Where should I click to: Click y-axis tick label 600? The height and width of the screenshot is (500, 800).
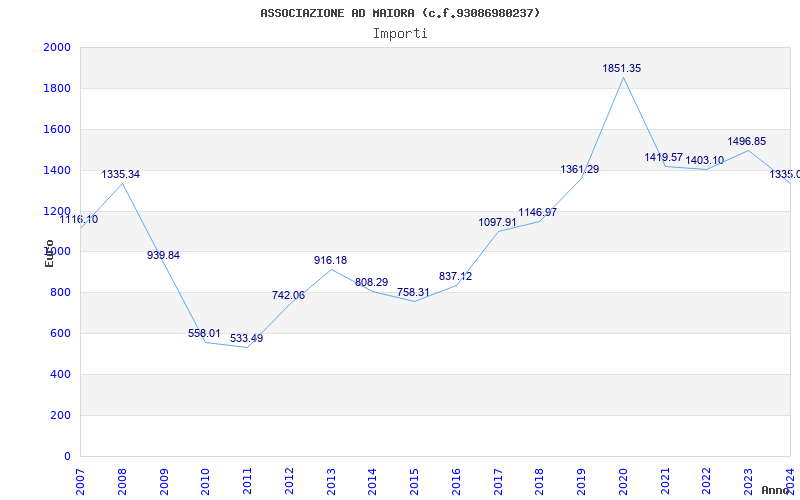click(61, 334)
